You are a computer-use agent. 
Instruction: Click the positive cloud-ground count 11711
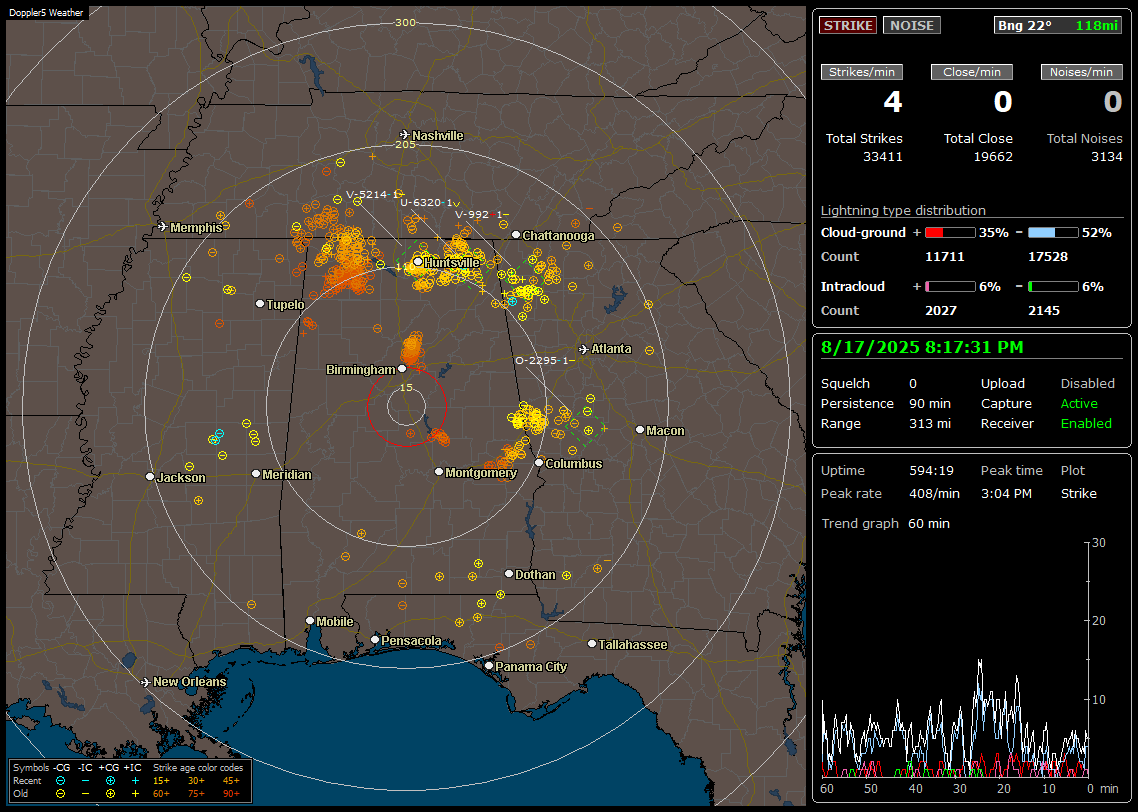[x=944, y=257]
